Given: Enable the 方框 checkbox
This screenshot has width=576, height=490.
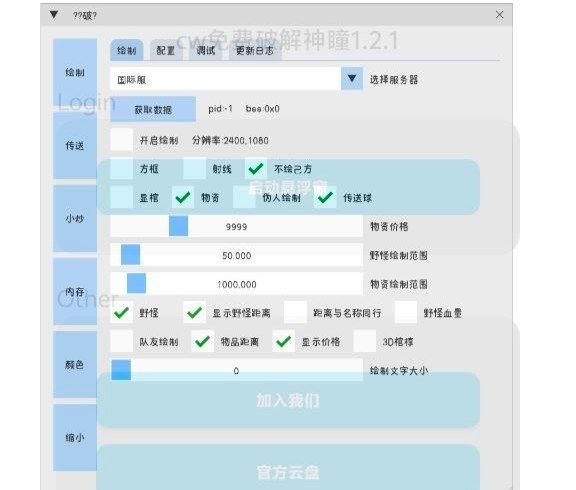Looking at the screenshot, I should [122, 169].
